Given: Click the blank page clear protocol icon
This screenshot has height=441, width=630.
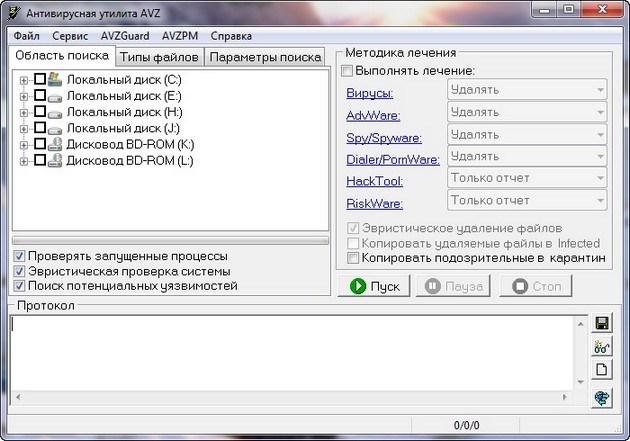Looking at the screenshot, I should (x=601, y=370).
